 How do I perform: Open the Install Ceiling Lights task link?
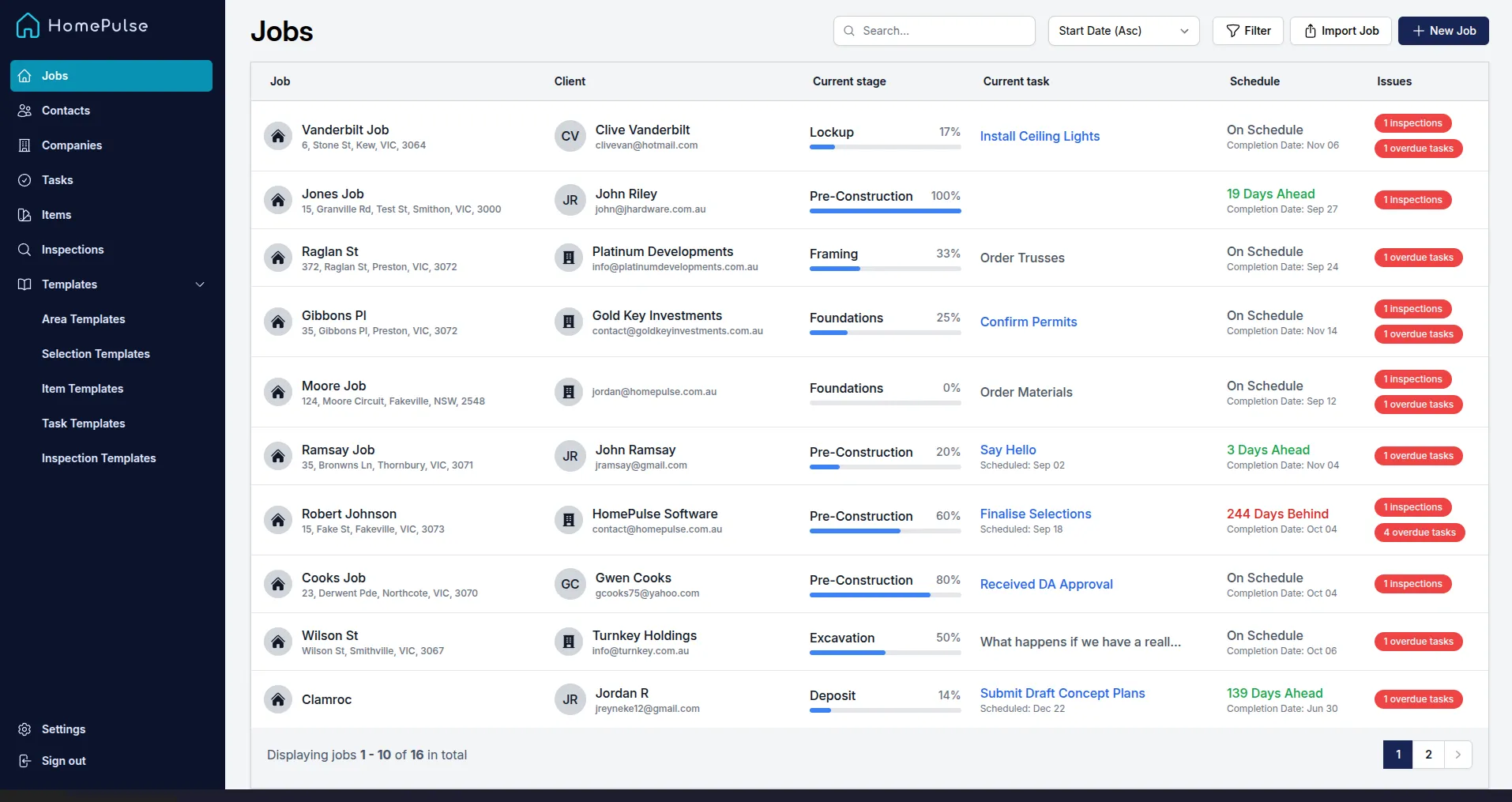click(1039, 136)
